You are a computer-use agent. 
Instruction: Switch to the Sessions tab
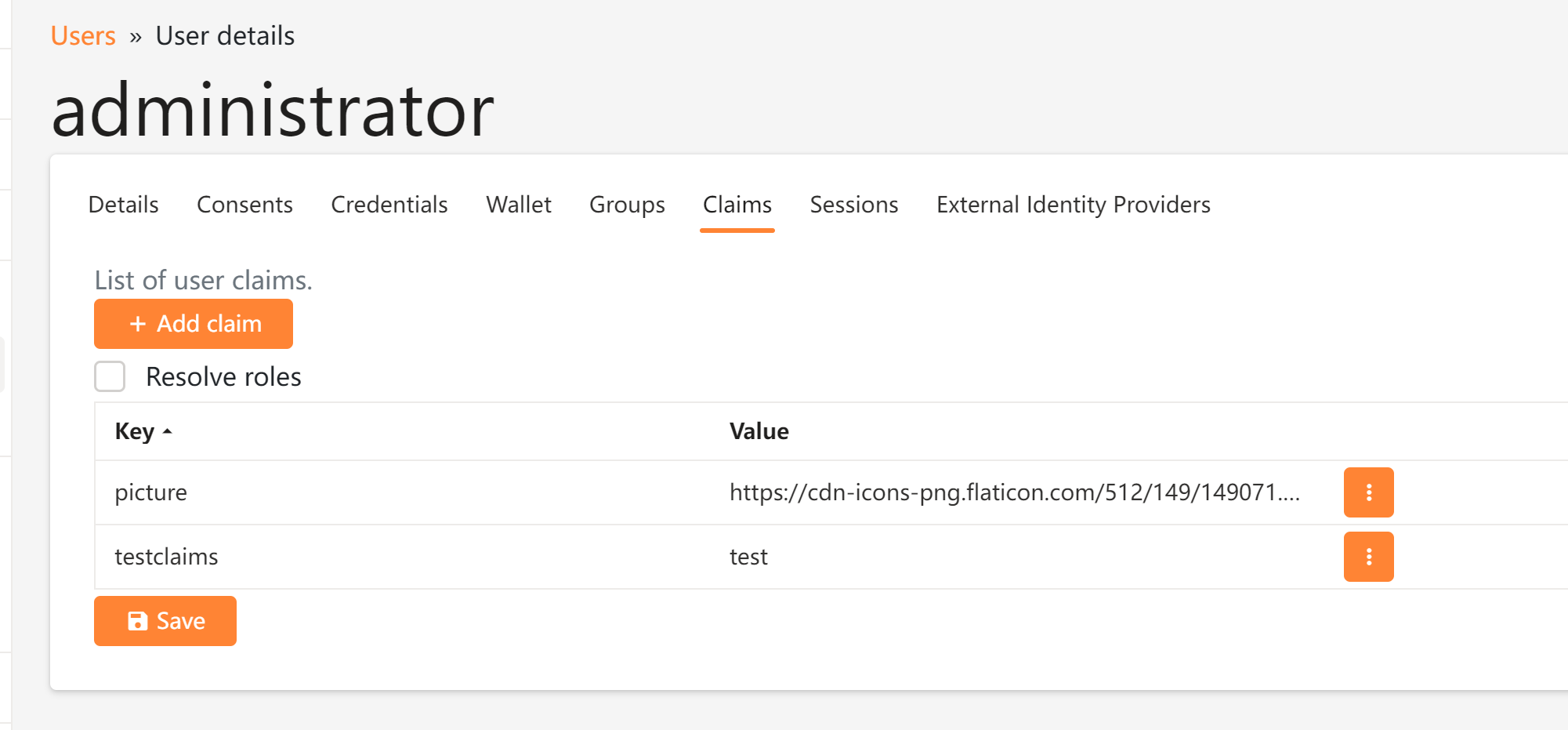click(853, 205)
